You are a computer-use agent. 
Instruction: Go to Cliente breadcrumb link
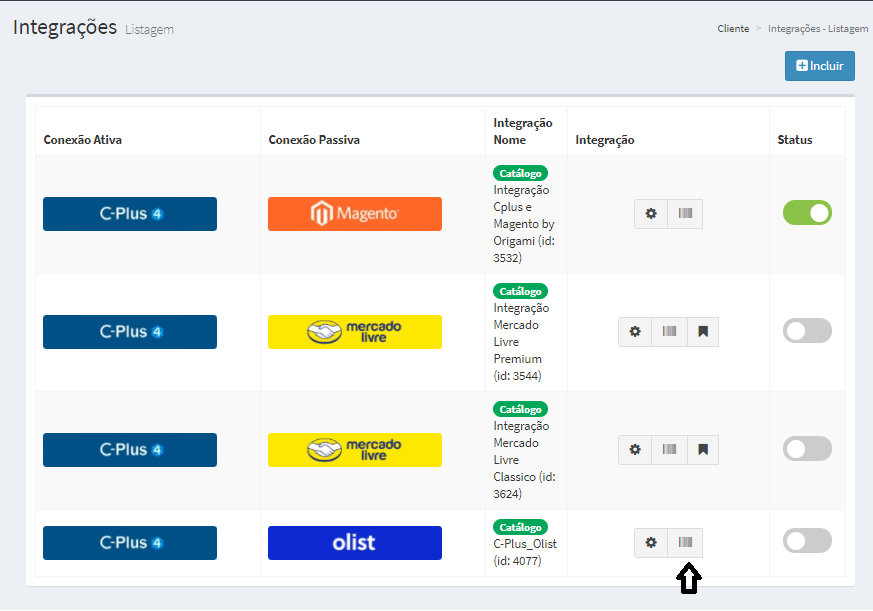pos(733,28)
